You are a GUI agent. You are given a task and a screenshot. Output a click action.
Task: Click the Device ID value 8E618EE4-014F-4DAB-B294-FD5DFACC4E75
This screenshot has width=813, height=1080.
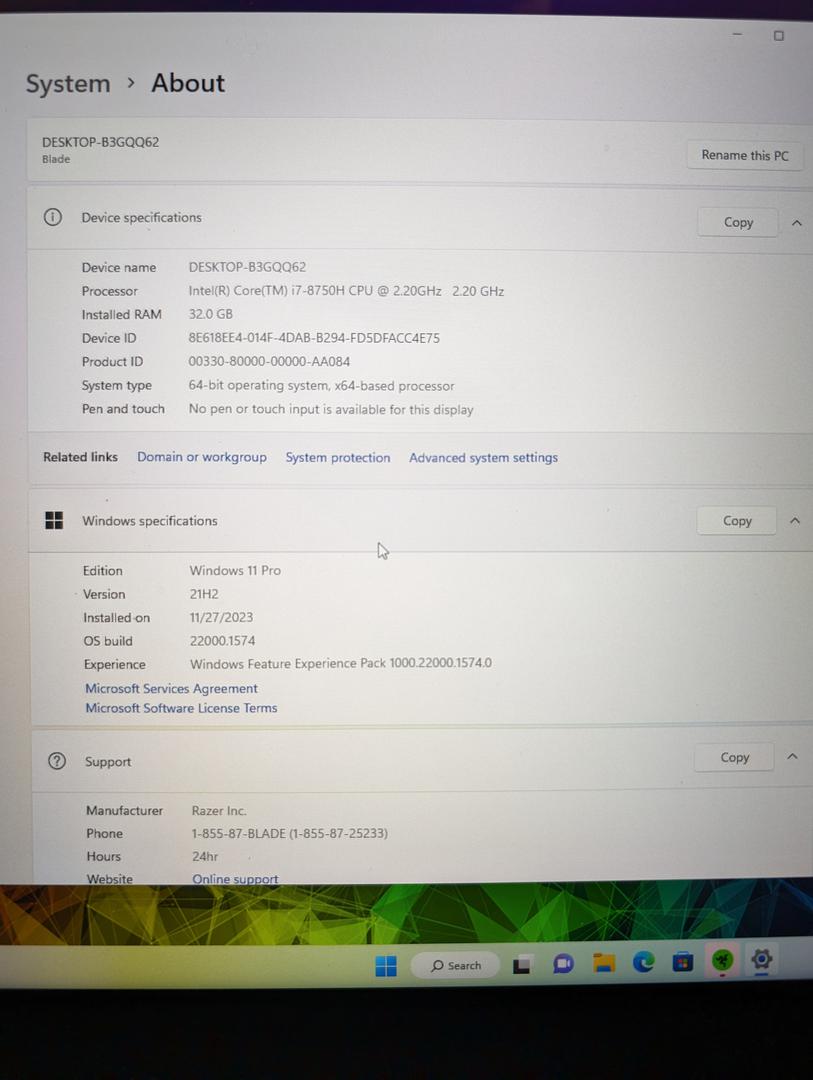click(314, 338)
